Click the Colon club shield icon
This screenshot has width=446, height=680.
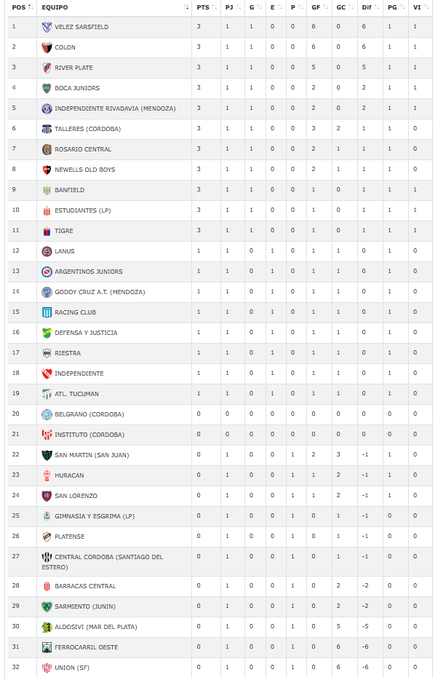pyautogui.click(x=46, y=47)
